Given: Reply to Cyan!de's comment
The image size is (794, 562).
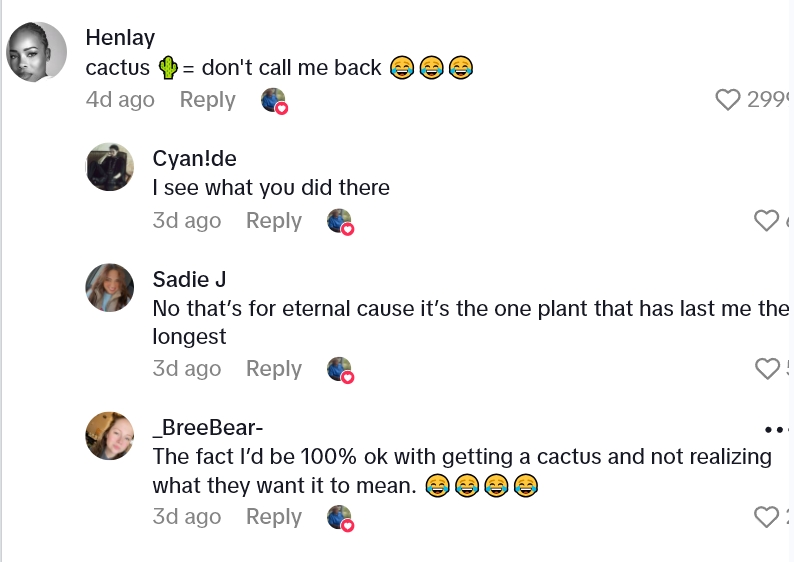Looking at the screenshot, I should tap(274, 221).
